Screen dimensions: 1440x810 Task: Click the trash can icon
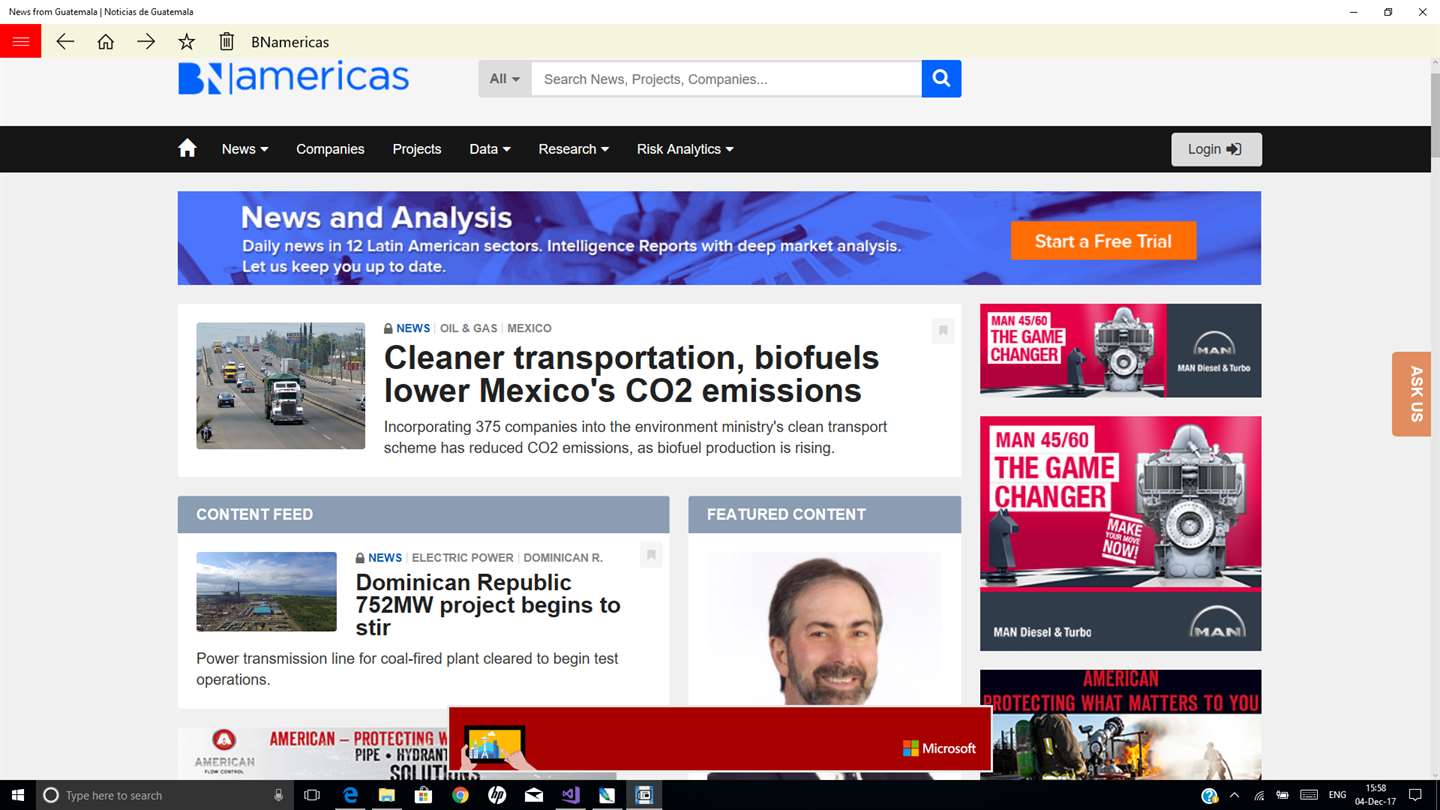click(x=227, y=41)
